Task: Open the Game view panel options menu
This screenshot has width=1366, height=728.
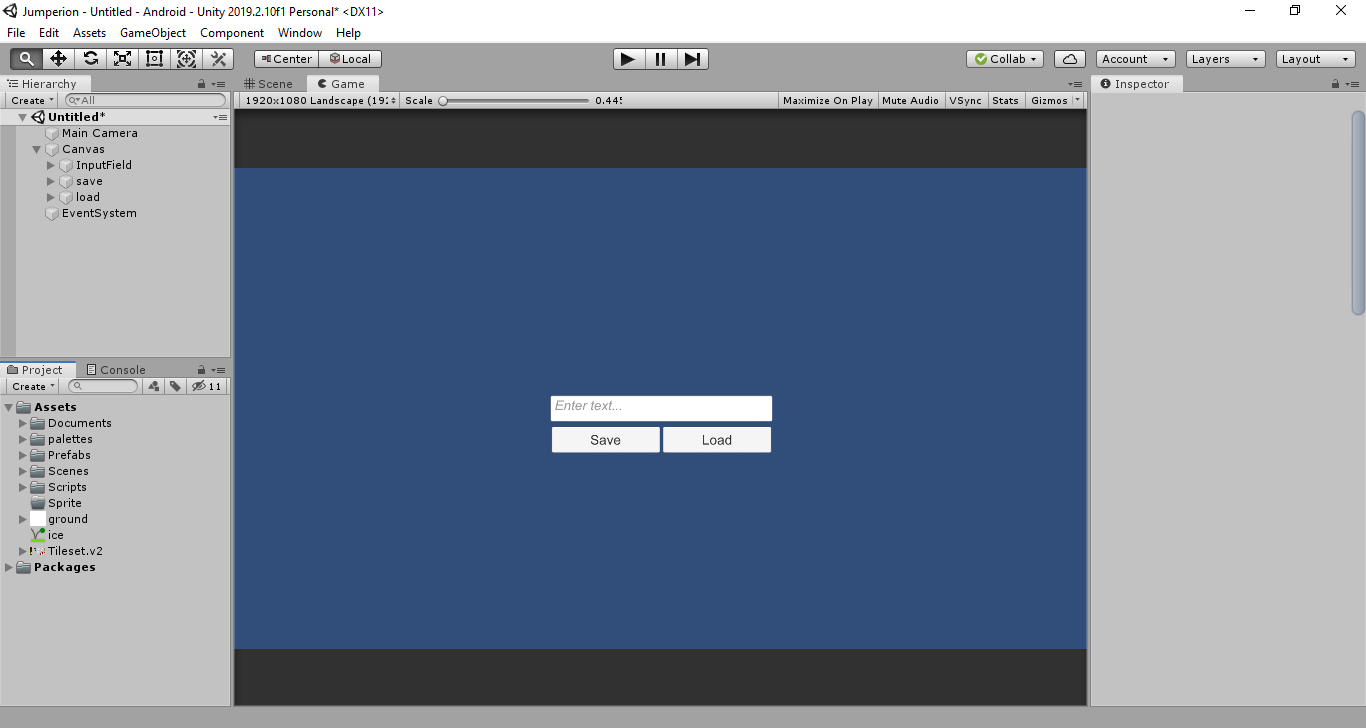Action: [x=1075, y=84]
